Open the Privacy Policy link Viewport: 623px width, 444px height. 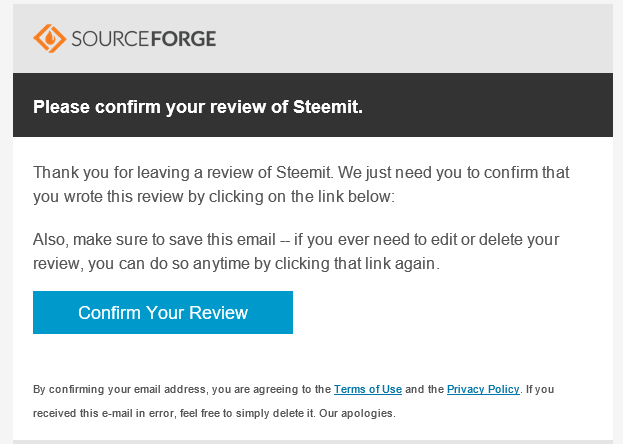pos(483,389)
